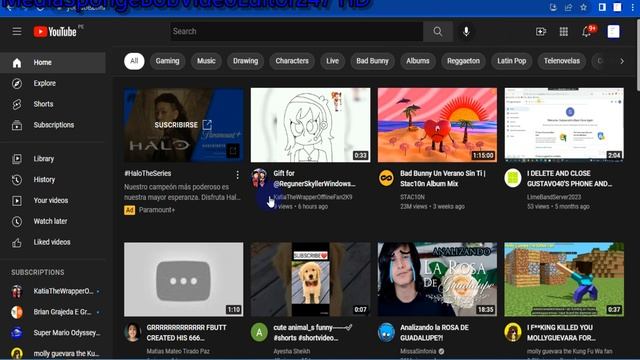Open Minecraft I F**KING KILLED YOU thumbnail
640x360 pixels.
coord(564,279)
